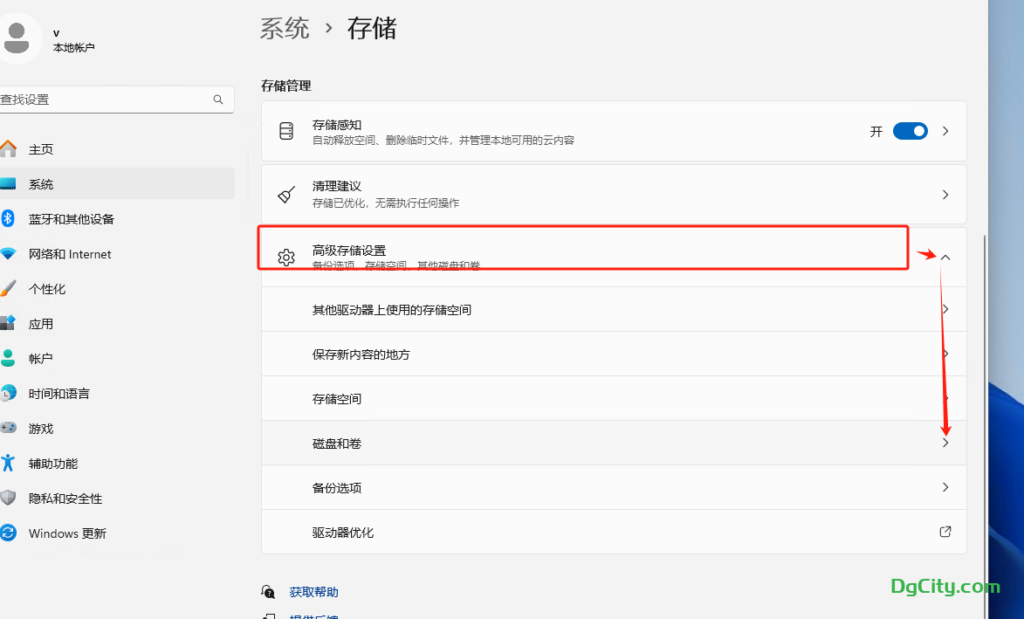Select the Accessibility (辅助功能) icon
The width and height of the screenshot is (1024, 619).
(x=9, y=463)
